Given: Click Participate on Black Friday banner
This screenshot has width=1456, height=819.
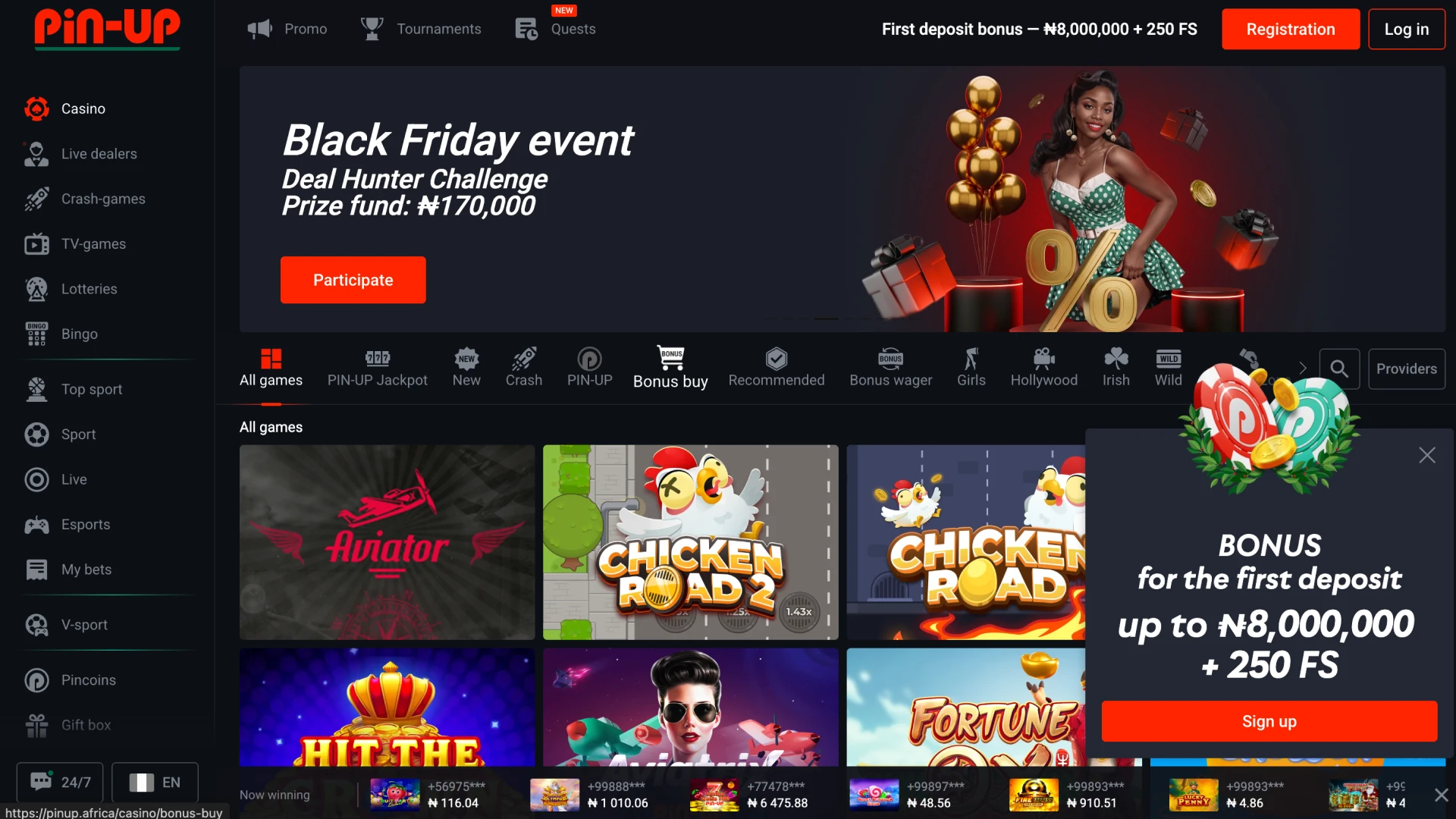Looking at the screenshot, I should [353, 280].
